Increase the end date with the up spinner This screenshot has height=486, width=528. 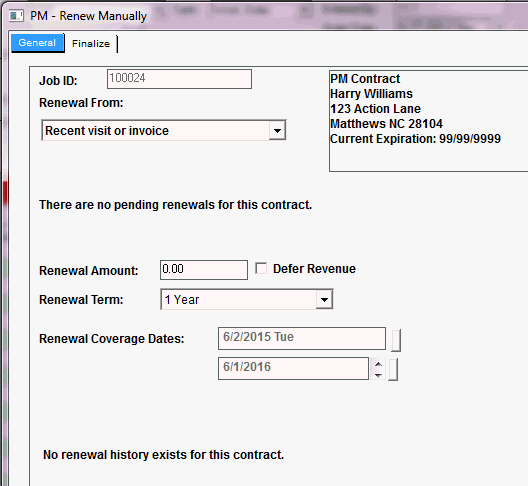(x=378, y=364)
